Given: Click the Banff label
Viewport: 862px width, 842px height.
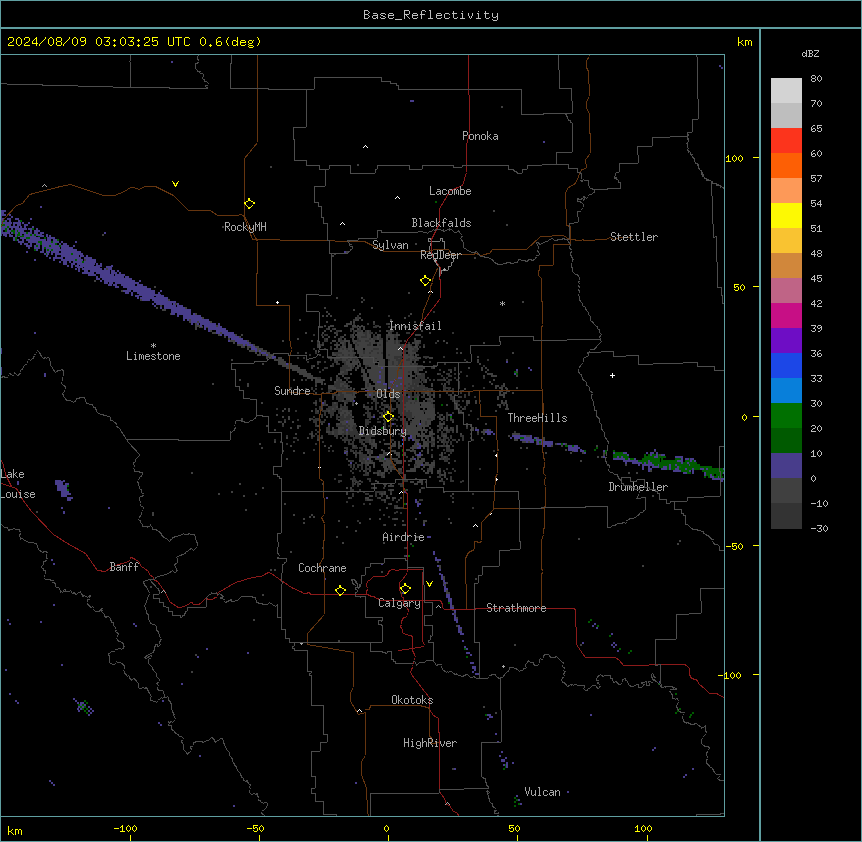Looking at the screenshot, I should click(x=124, y=567).
